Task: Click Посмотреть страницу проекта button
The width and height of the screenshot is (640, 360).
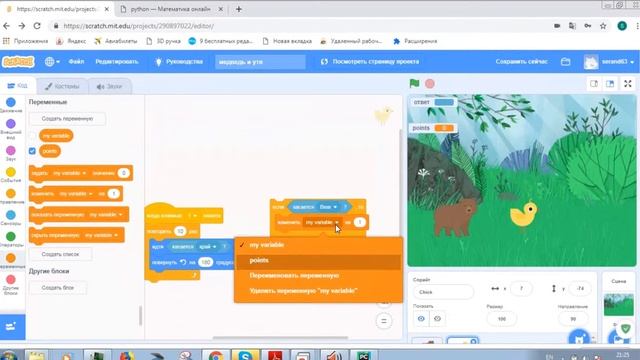Action: click(370, 62)
